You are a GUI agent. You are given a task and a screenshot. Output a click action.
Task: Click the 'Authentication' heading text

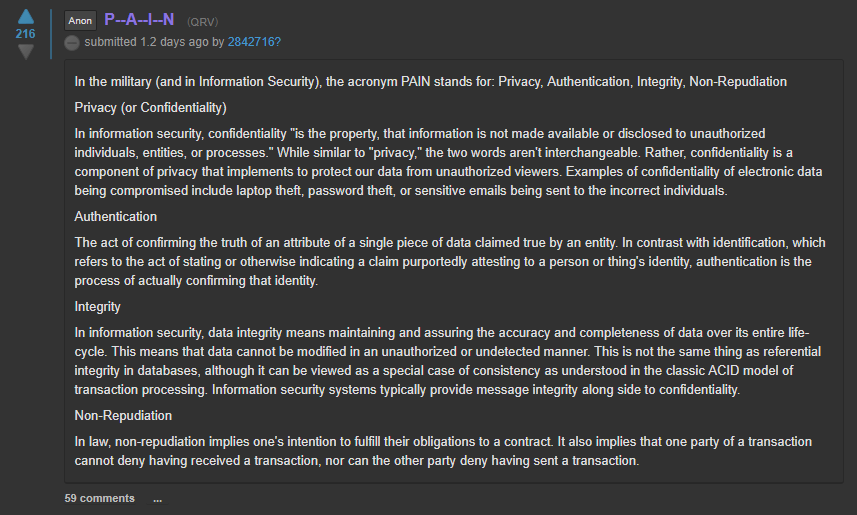[x=116, y=216]
